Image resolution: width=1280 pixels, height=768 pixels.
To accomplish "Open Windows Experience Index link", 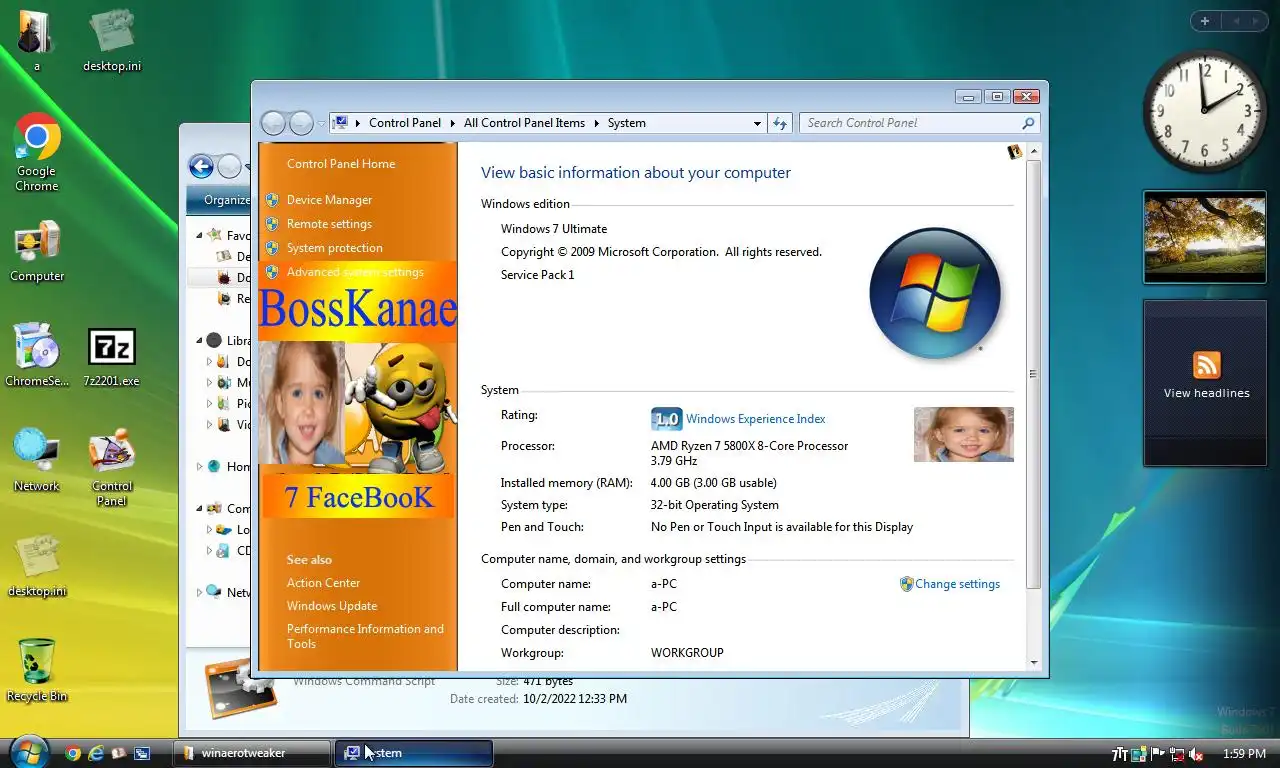I will [x=756, y=419].
